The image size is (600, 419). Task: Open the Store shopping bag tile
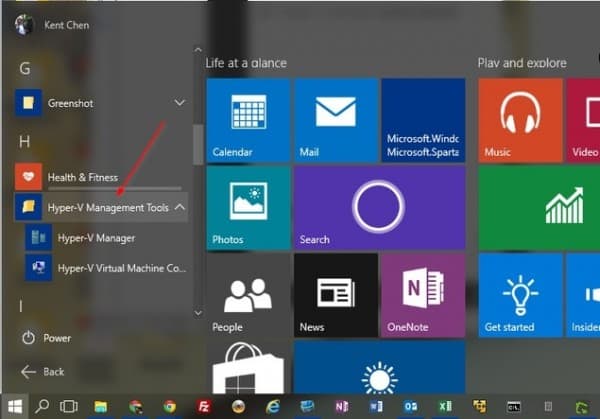point(248,367)
